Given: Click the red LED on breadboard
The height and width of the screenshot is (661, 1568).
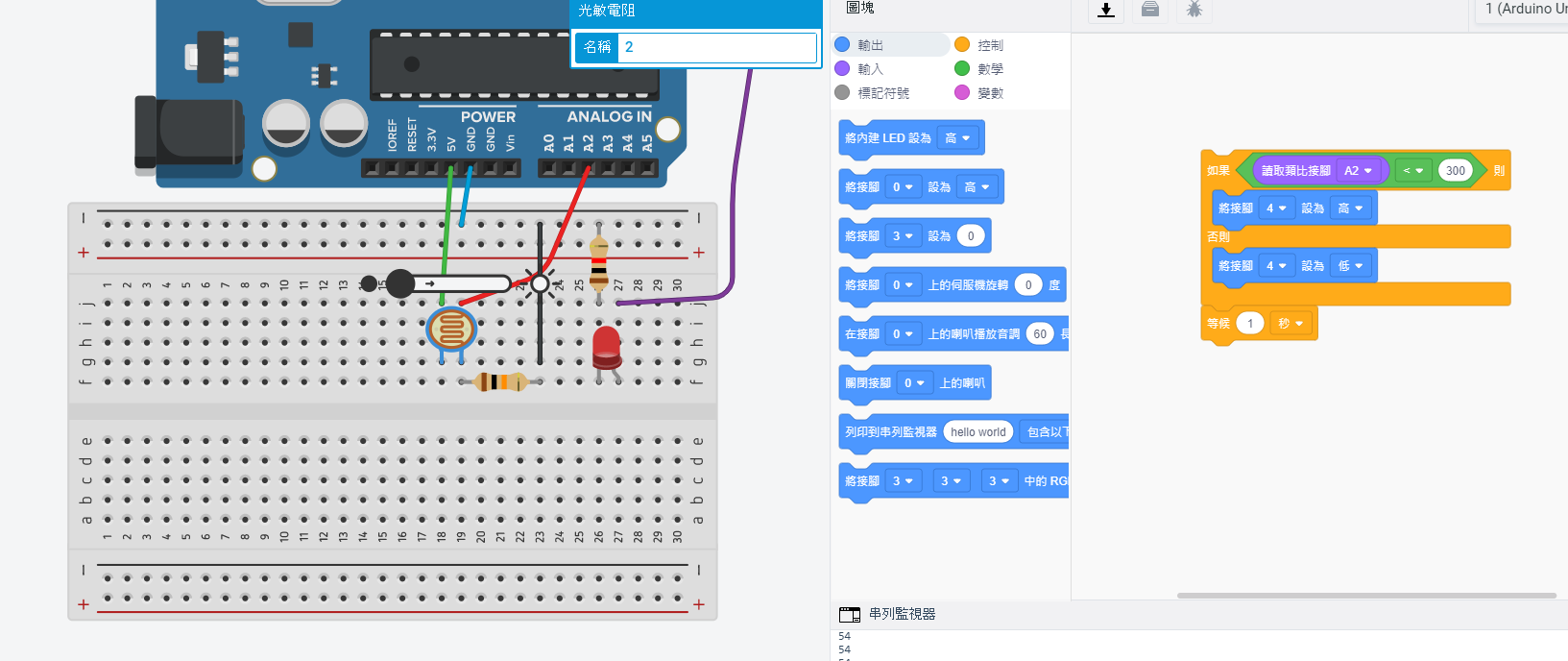Looking at the screenshot, I should (606, 347).
